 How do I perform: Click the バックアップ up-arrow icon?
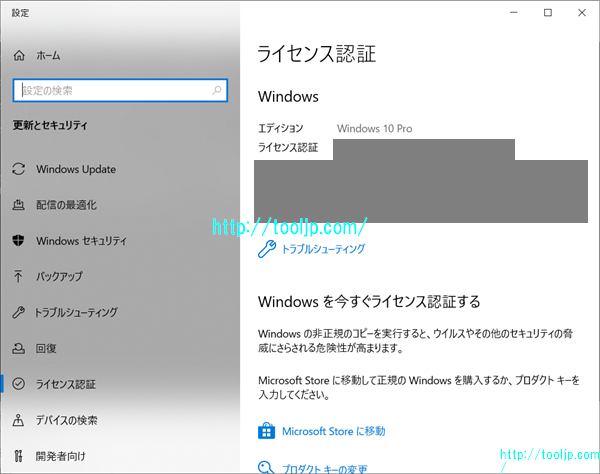pos(18,276)
